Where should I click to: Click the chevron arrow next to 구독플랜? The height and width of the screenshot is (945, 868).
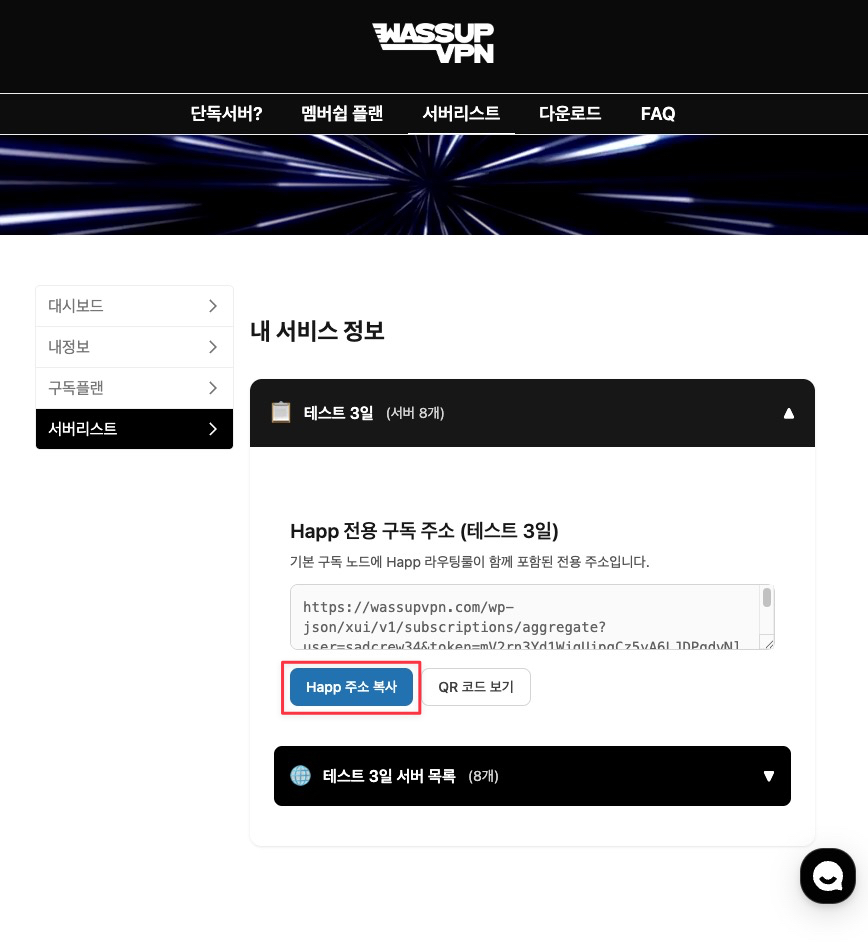[213, 388]
